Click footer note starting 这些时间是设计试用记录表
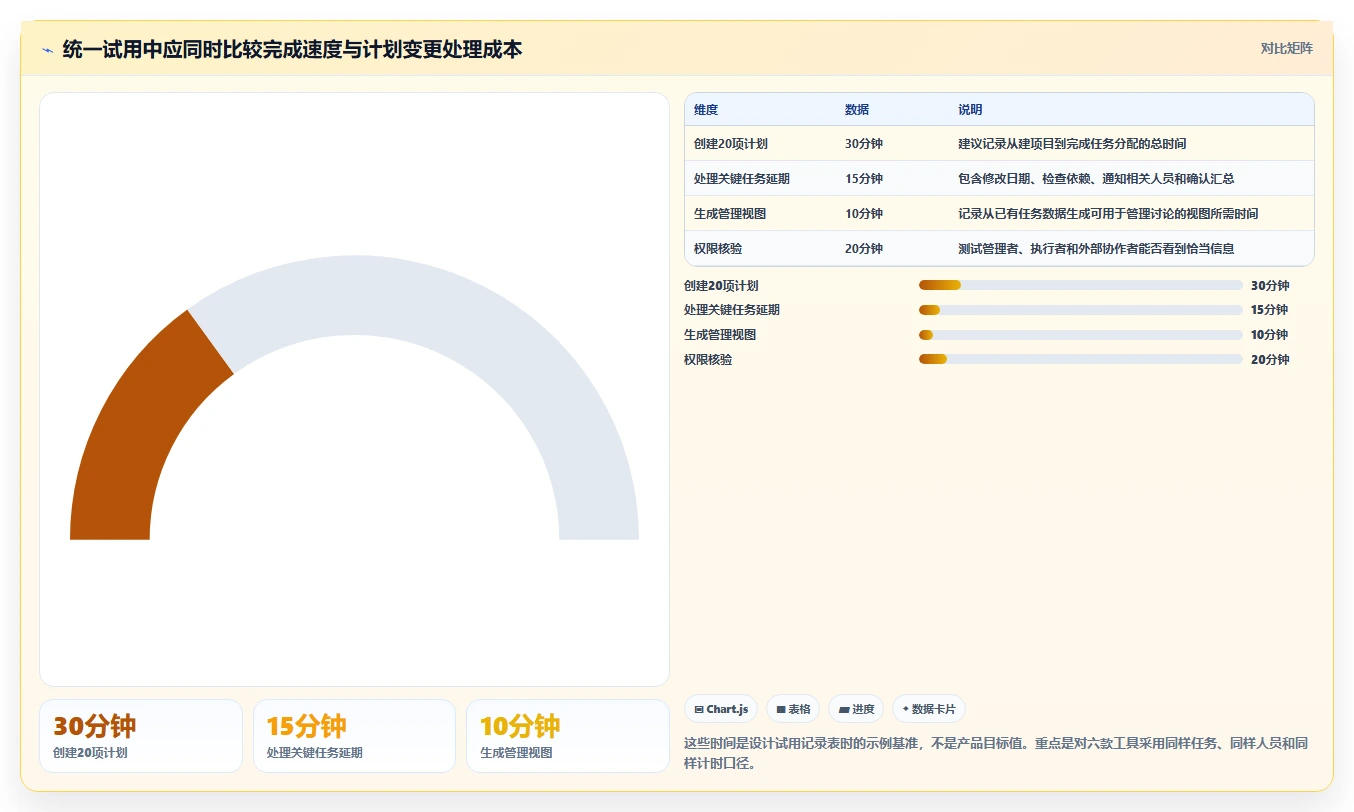 (x=996, y=753)
